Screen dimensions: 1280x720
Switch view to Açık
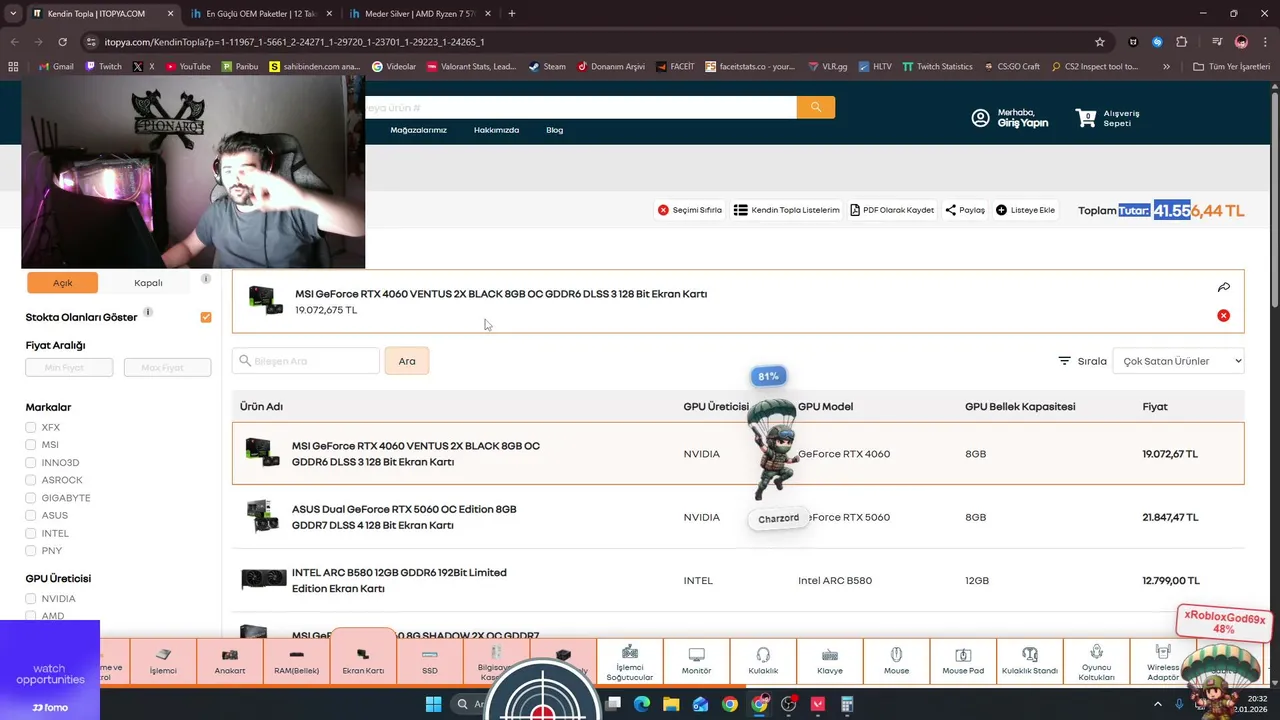point(62,283)
